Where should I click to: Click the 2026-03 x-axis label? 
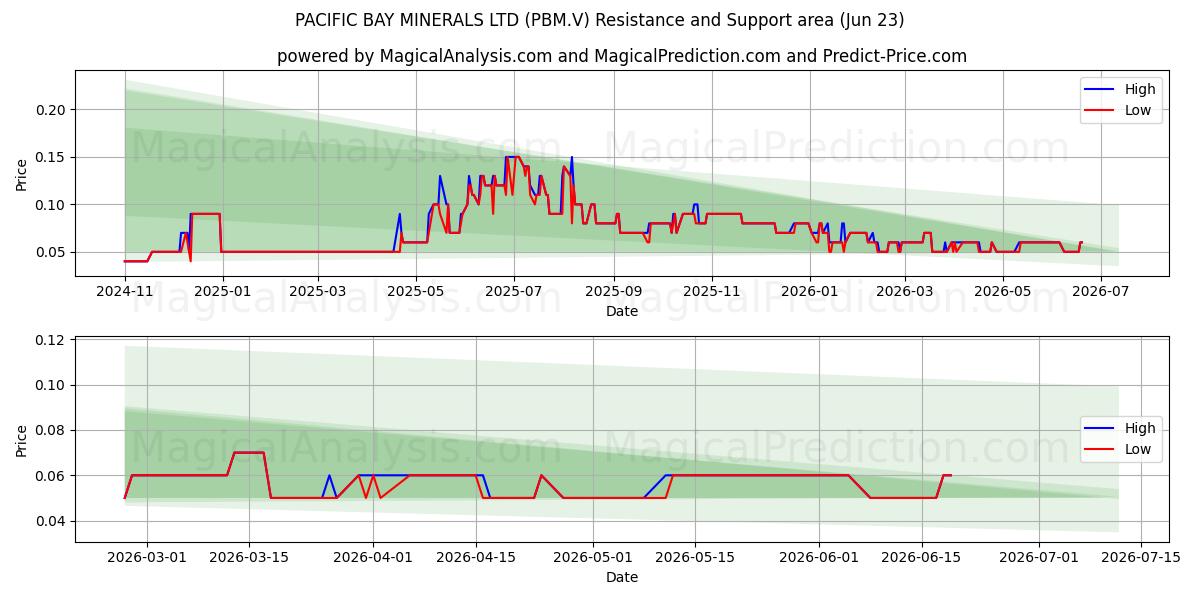tap(904, 291)
